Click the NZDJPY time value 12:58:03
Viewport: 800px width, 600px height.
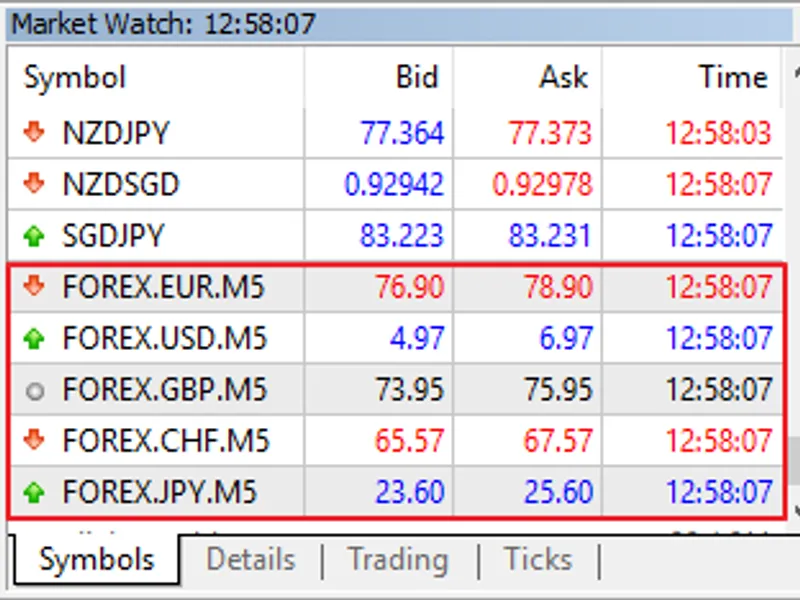point(718,133)
